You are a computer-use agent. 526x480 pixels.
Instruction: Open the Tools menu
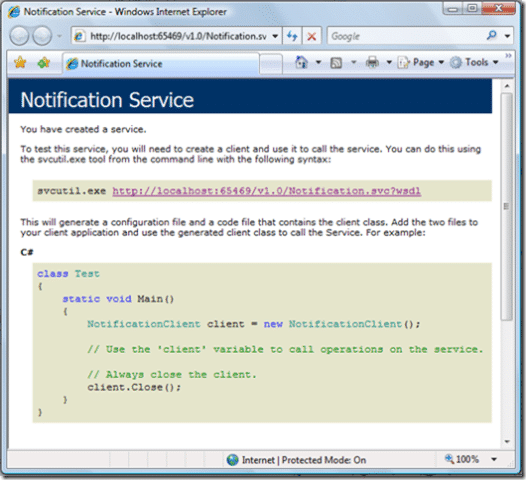click(x=474, y=62)
